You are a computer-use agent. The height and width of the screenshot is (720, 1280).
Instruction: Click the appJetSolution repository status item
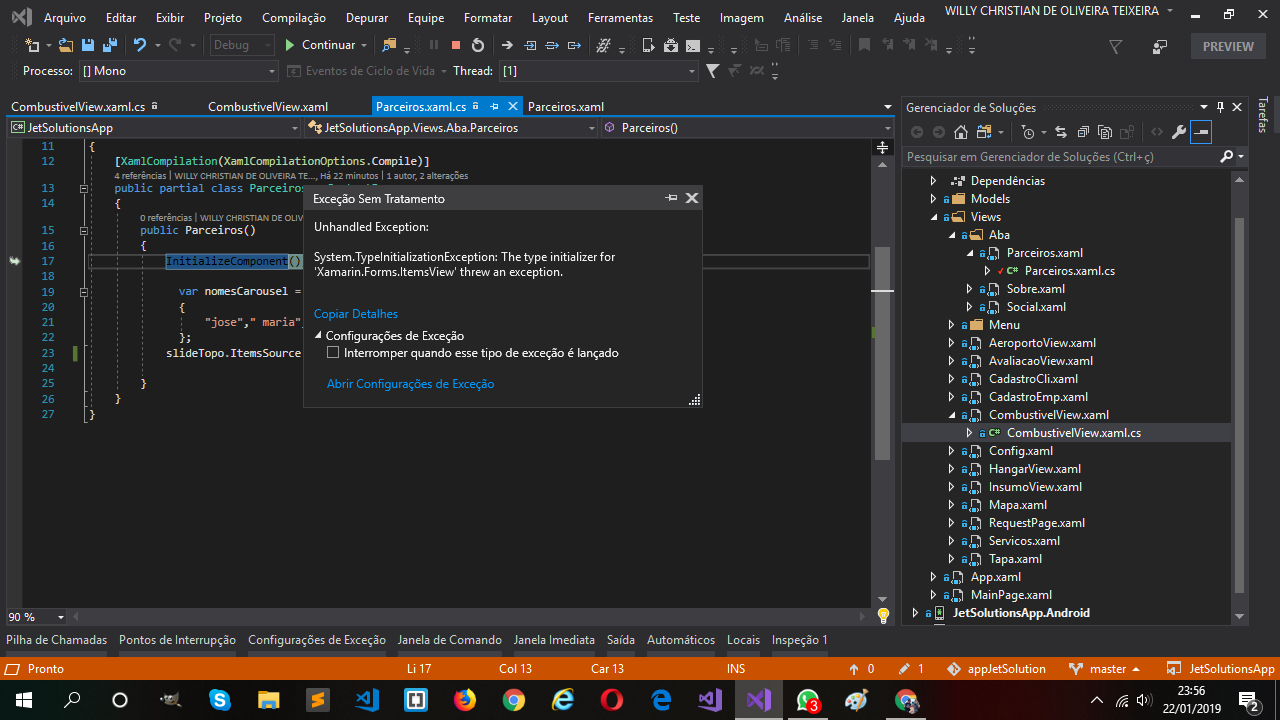[996, 669]
